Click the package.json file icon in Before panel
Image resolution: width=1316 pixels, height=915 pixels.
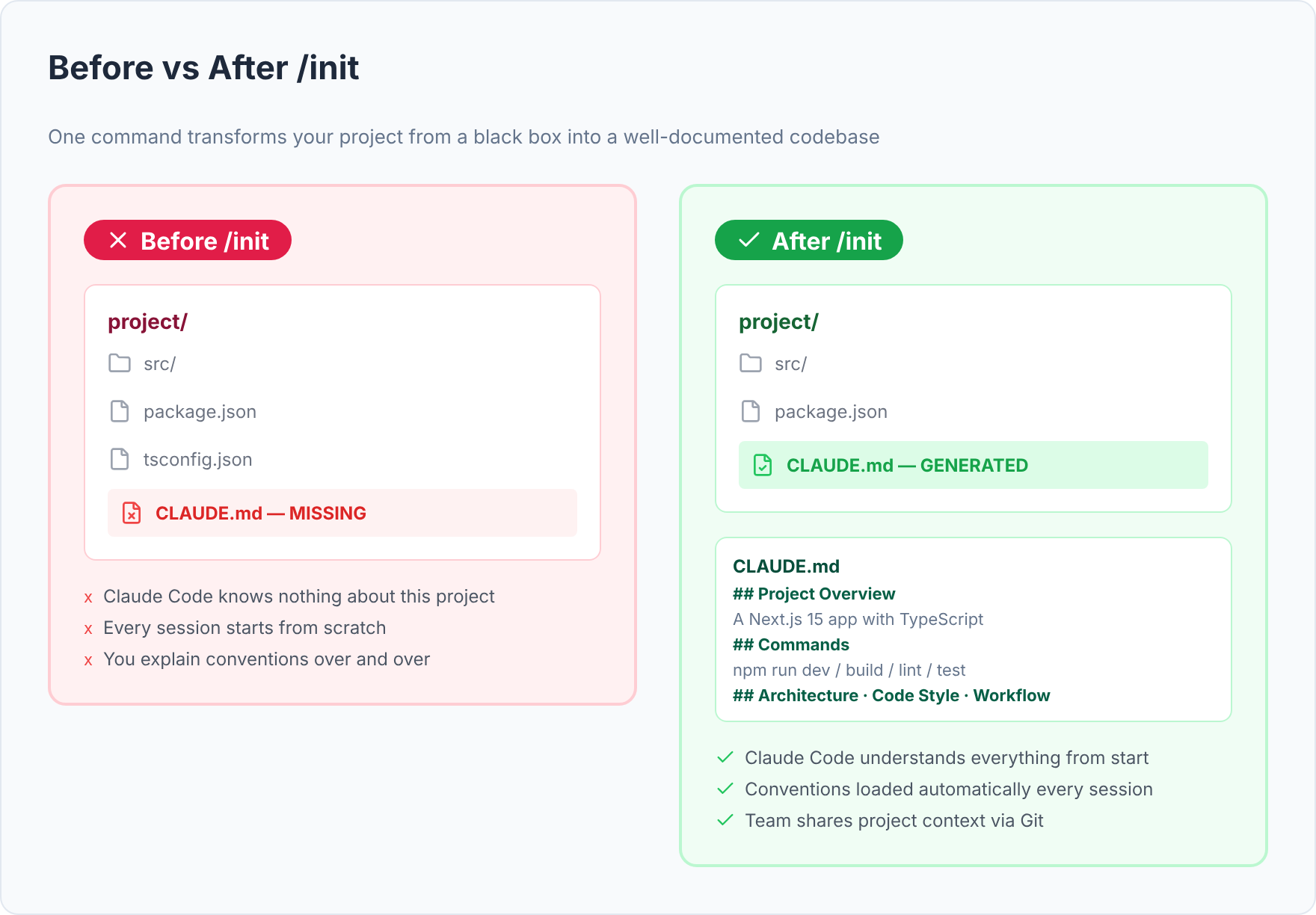pyautogui.click(x=120, y=411)
